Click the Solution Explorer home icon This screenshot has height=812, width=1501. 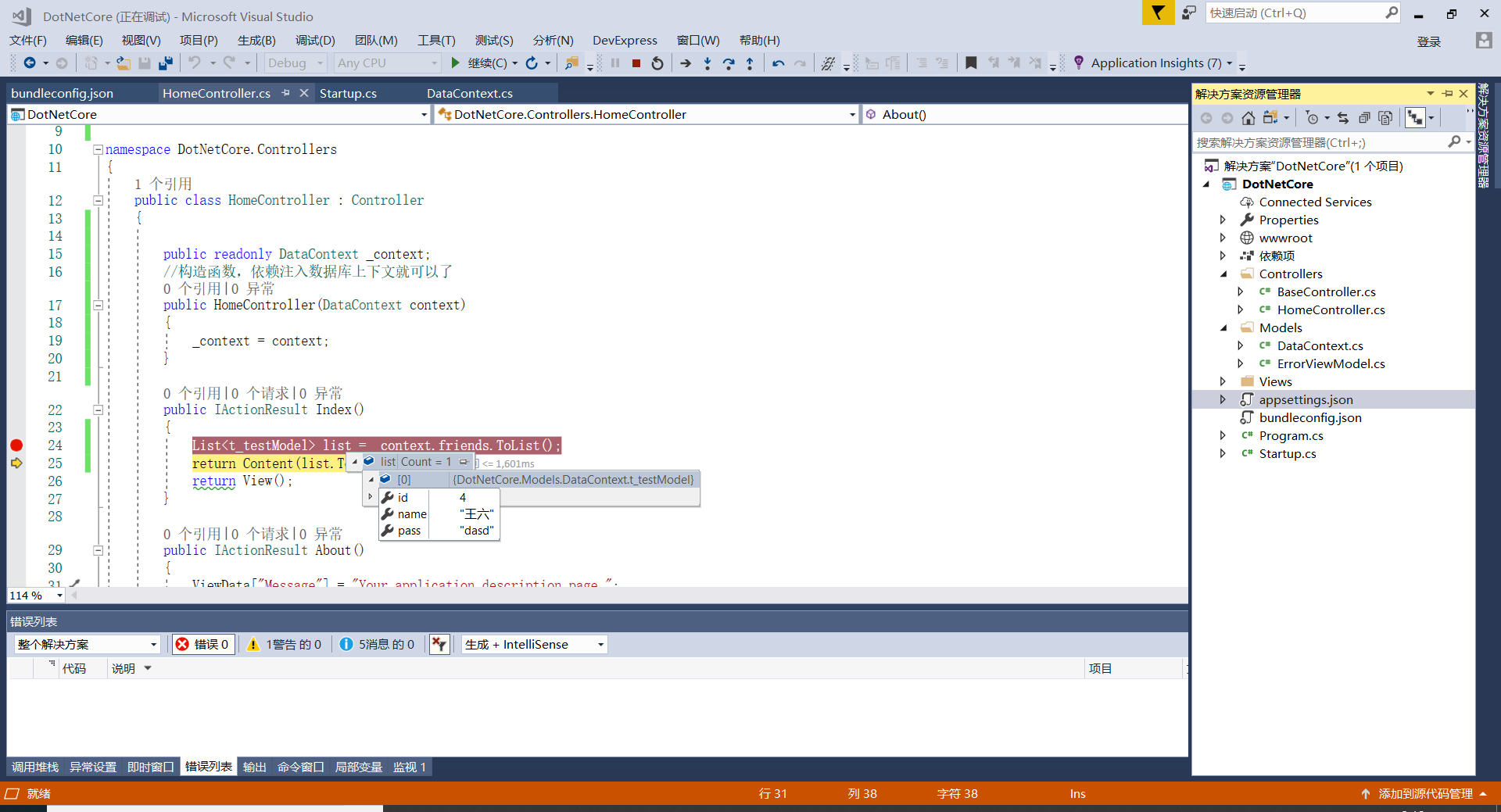1248,118
